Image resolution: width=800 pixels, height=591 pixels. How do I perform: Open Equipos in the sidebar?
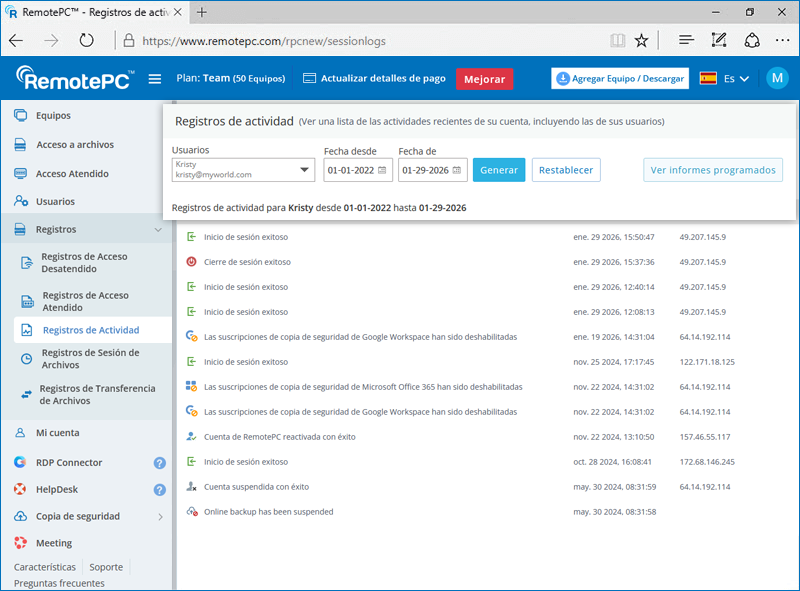(x=53, y=116)
